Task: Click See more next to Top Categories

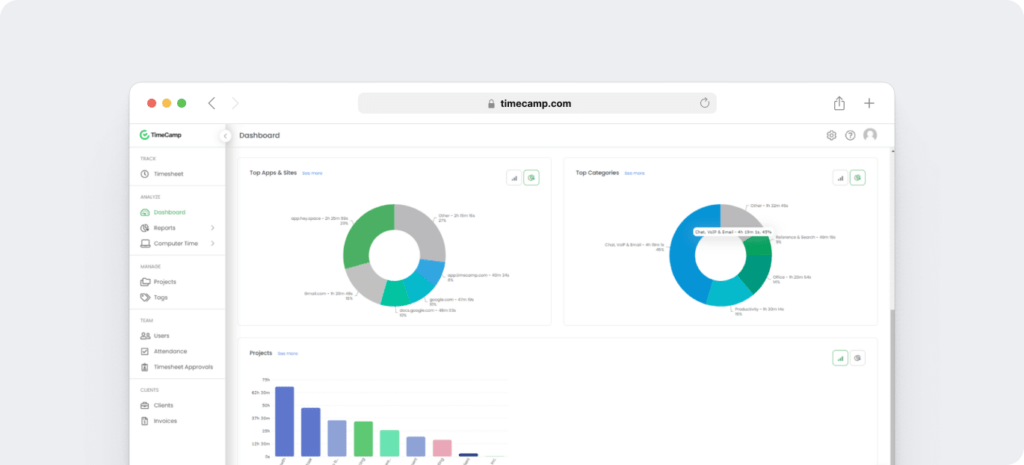Action: (634, 174)
